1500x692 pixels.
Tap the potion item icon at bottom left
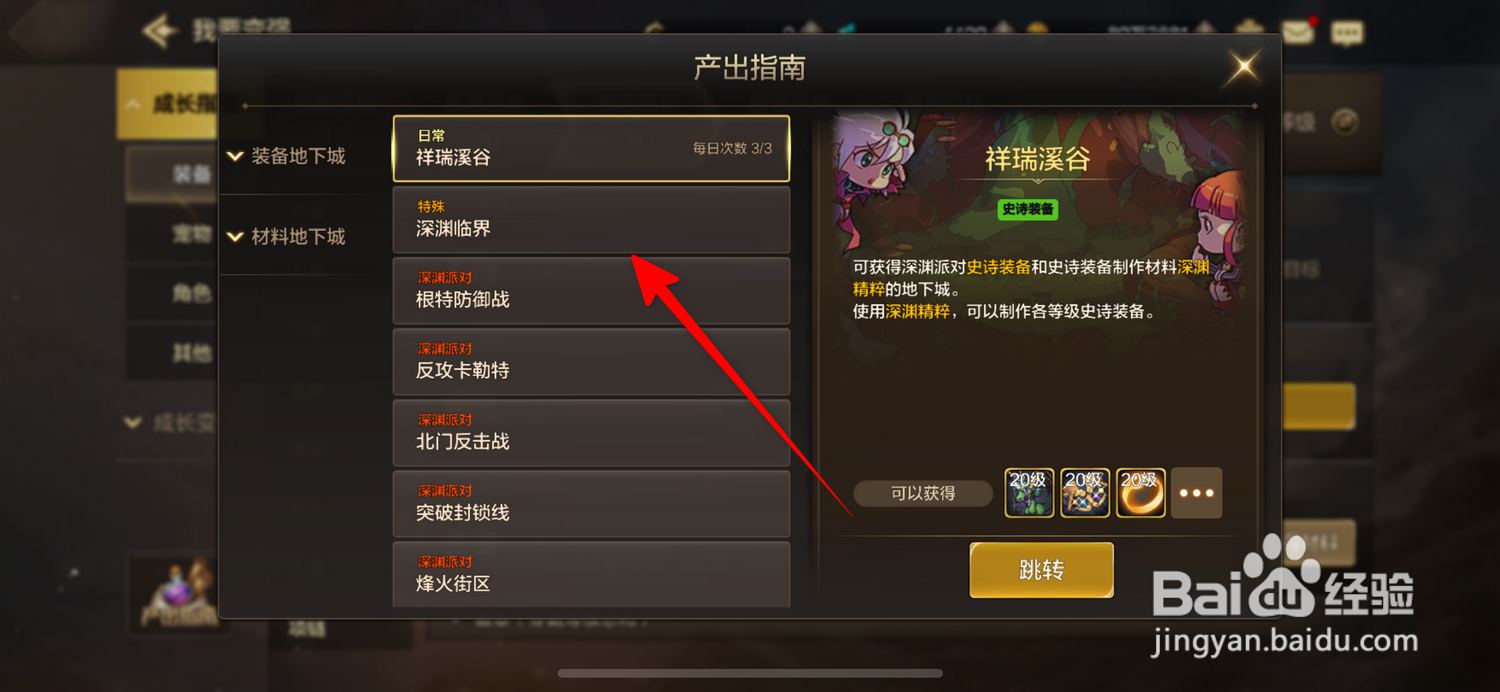pos(178,593)
